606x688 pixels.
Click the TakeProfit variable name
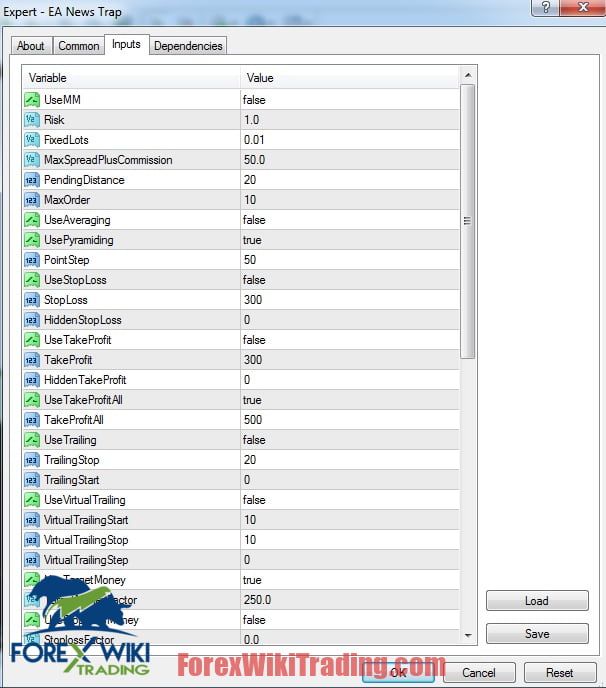coord(68,360)
